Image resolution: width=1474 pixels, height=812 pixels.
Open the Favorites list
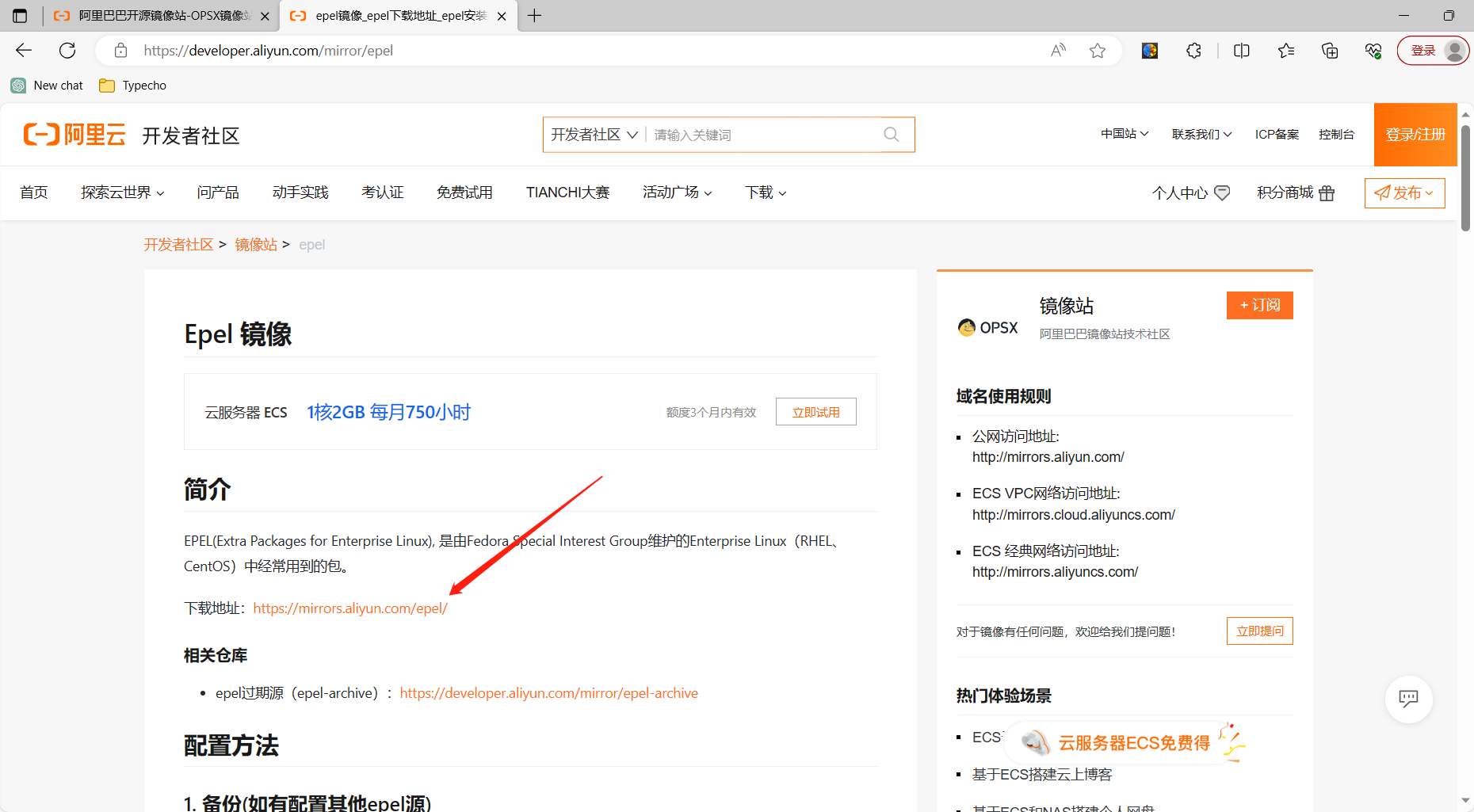(x=1286, y=51)
